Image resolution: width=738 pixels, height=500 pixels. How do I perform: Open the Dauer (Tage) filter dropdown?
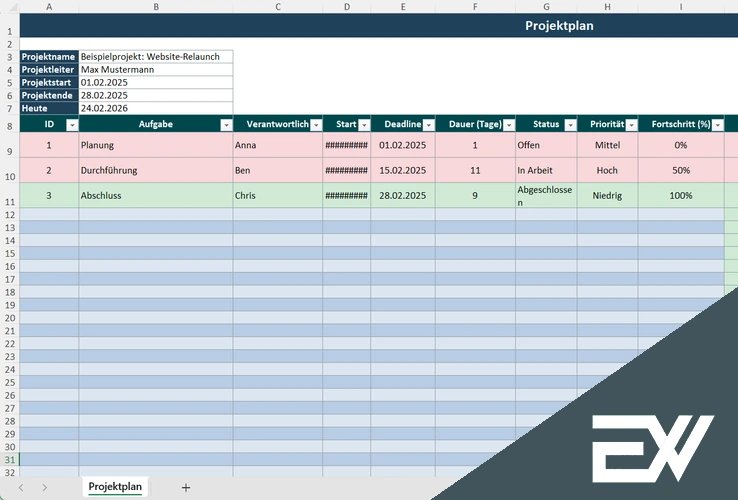(509, 125)
